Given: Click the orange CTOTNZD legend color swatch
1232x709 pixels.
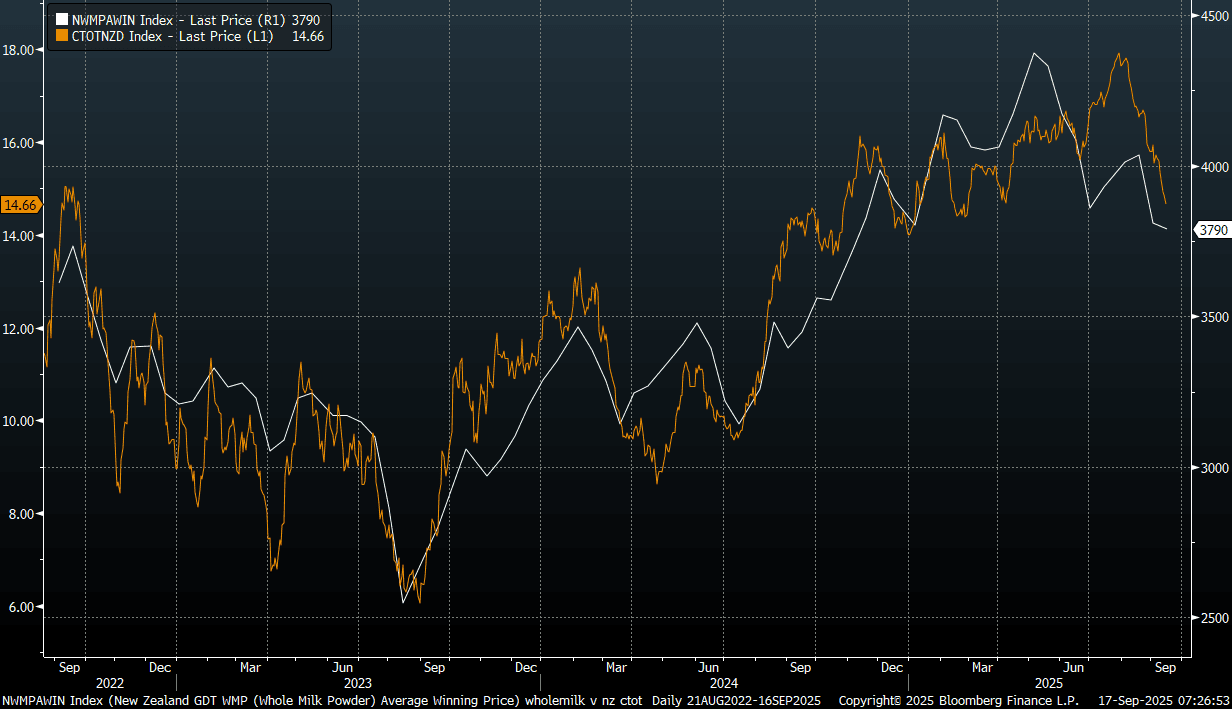Looking at the screenshot, I should click(x=62, y=36).
